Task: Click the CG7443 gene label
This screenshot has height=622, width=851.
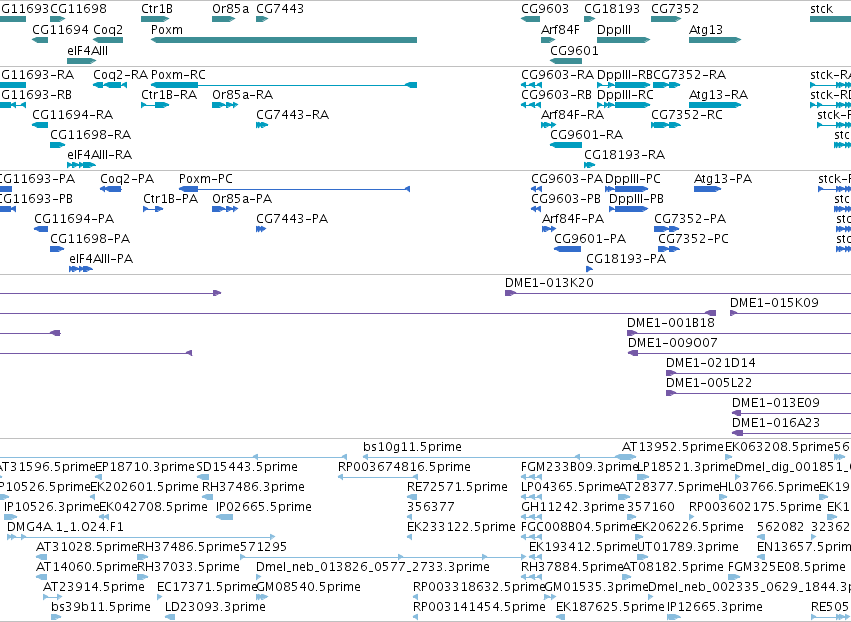Action: (x=280, y=9)
